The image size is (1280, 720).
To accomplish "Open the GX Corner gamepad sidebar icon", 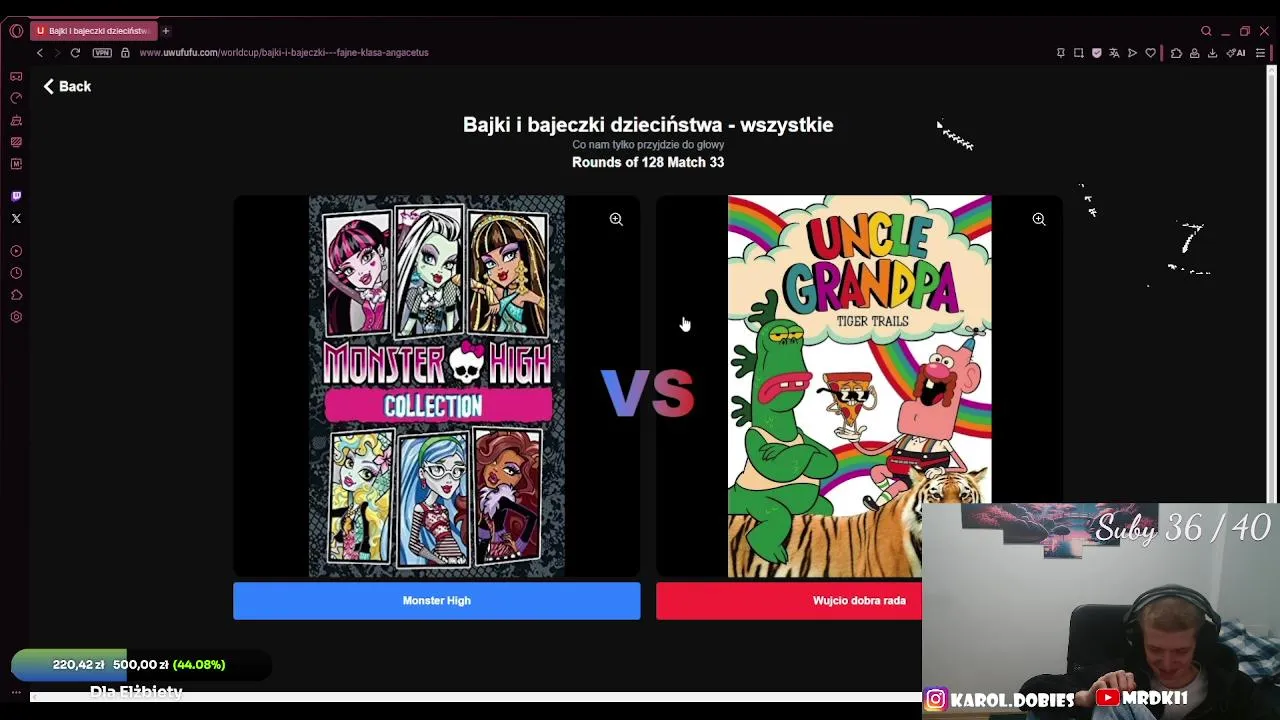I will pyautogui.click(x=16, y=76).
